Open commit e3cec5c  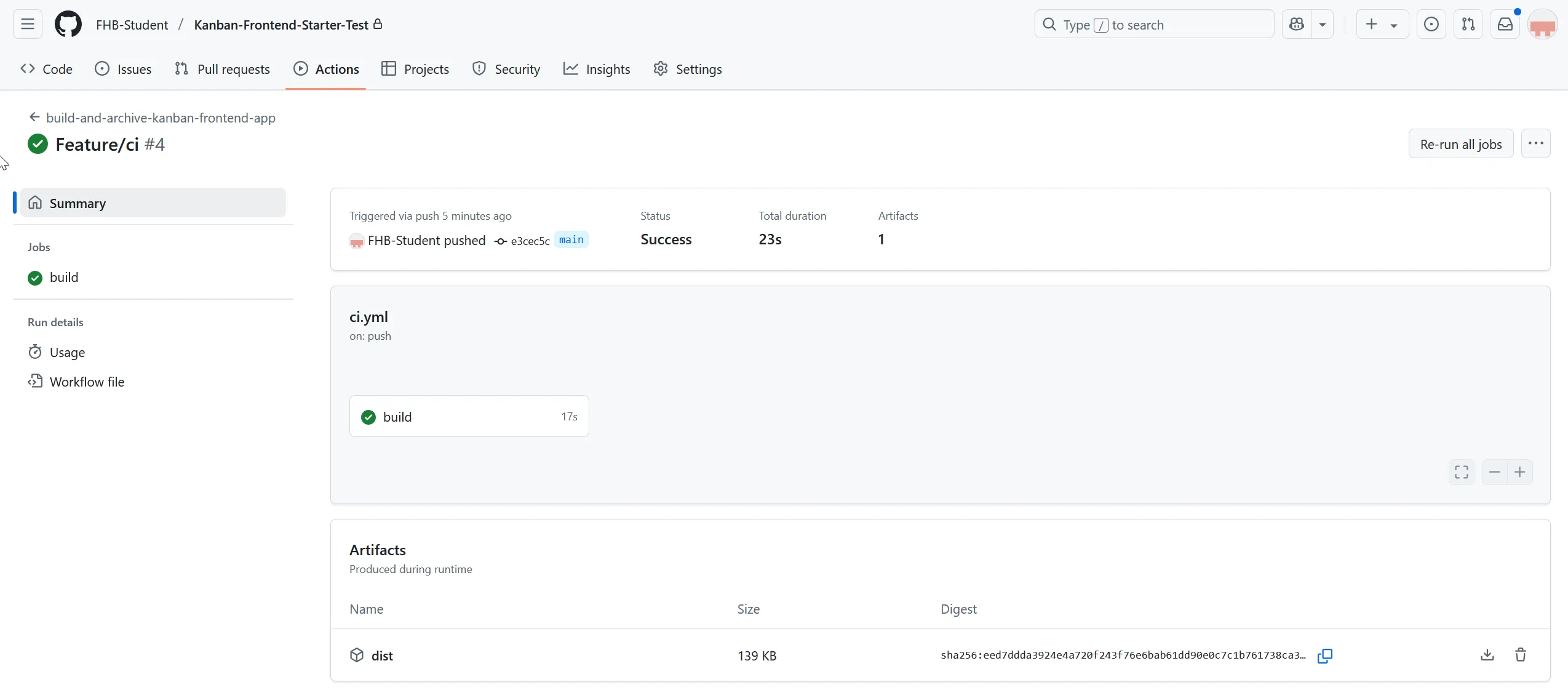pyautogui.click(x=530, y=241)
